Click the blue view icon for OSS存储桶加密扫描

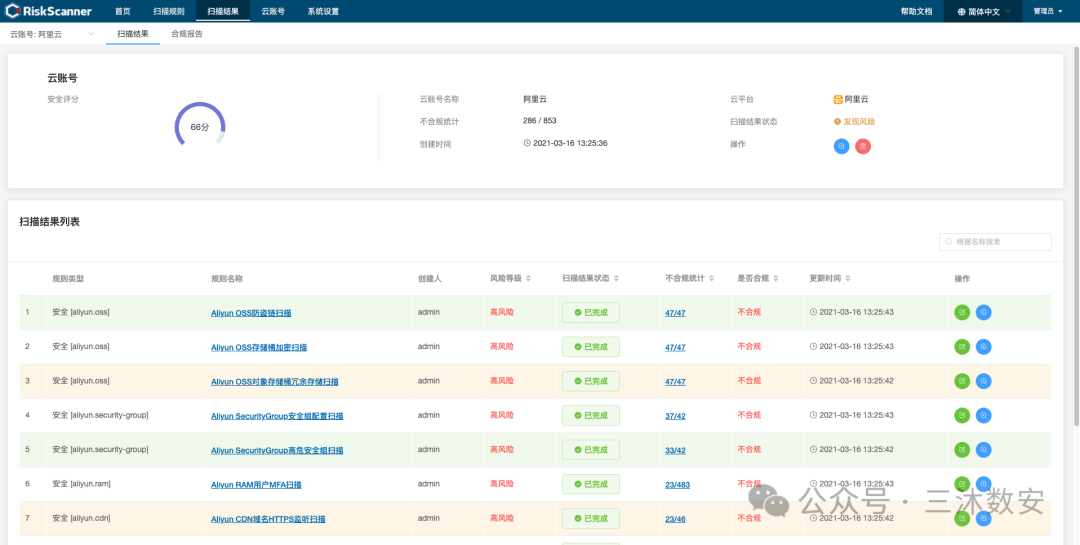pos(984,347)
